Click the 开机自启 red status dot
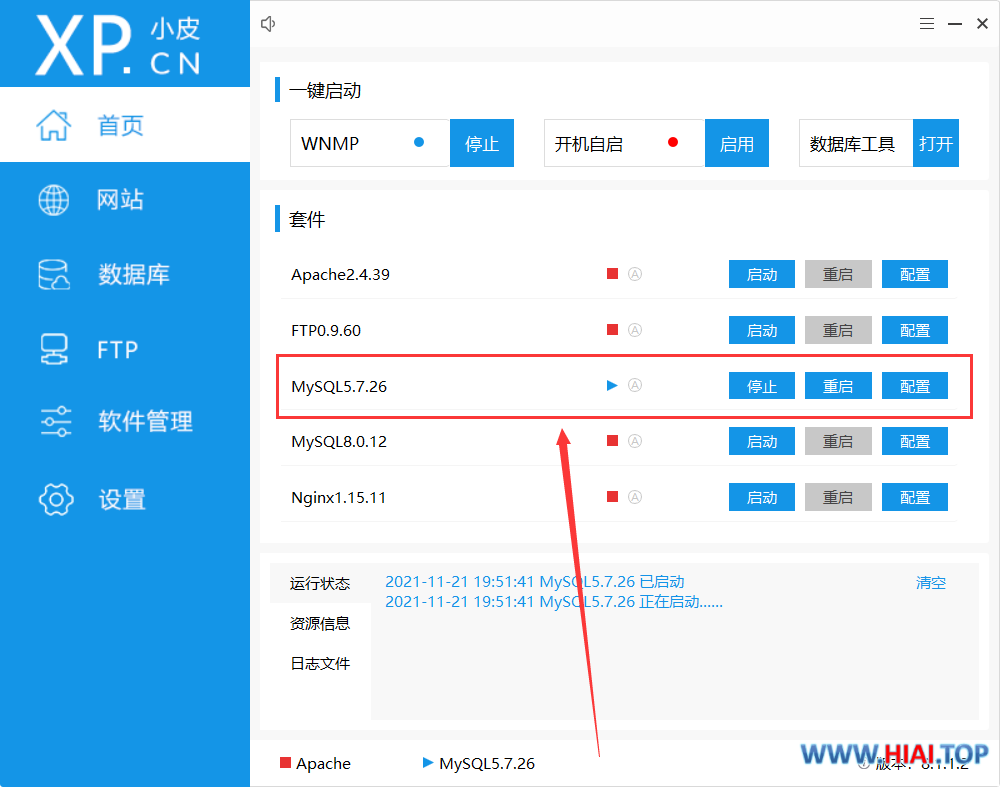 [x=673, y=142]
